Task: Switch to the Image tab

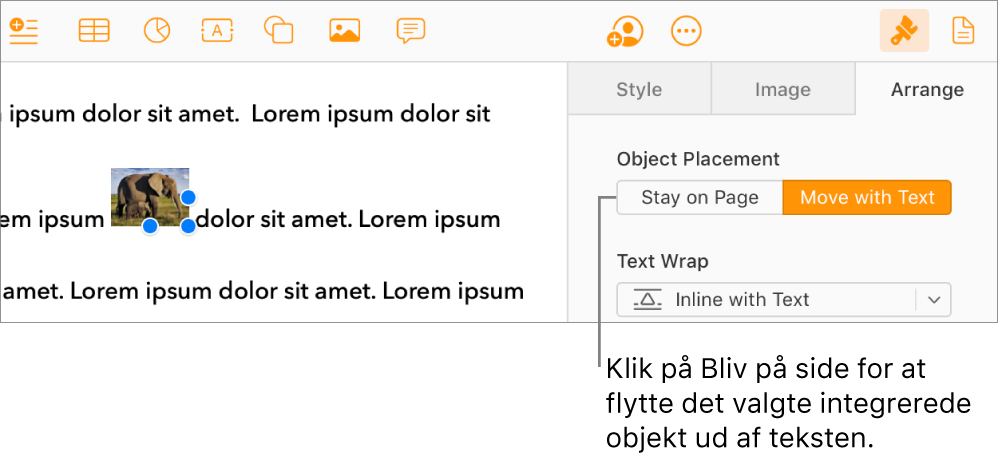Action: 782,89
